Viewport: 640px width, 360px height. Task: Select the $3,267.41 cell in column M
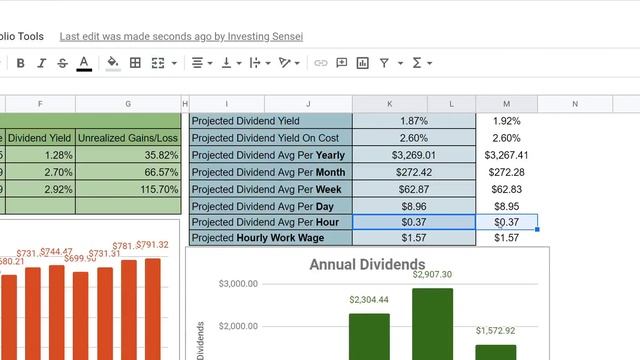point(507,155)
